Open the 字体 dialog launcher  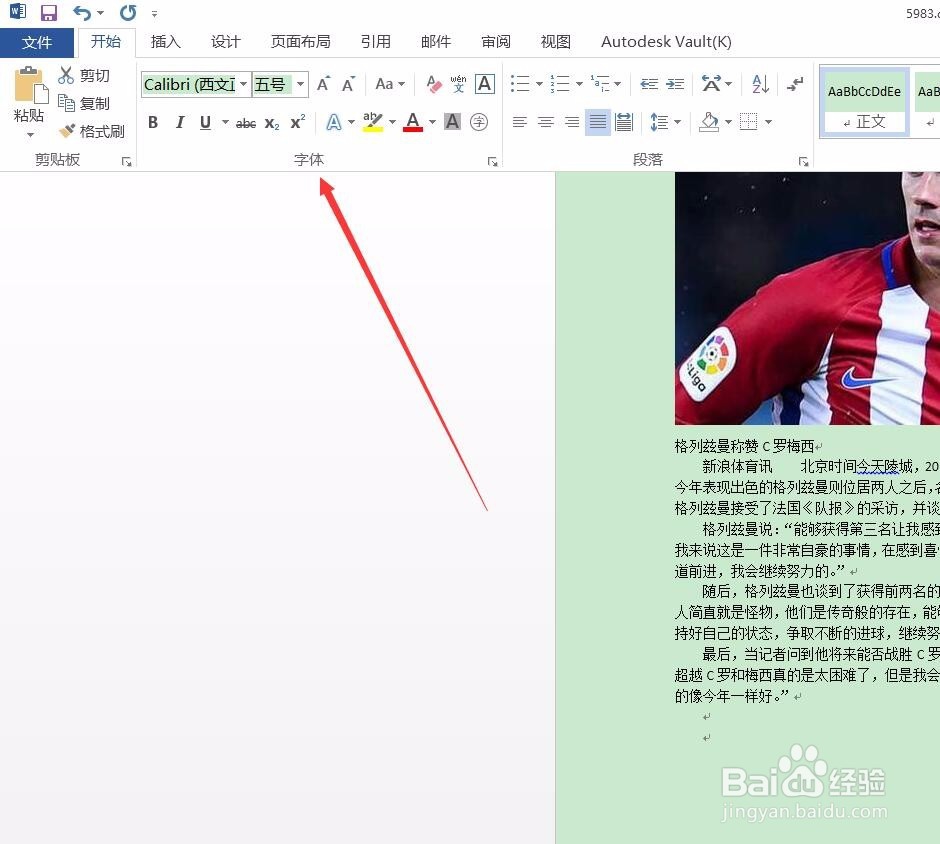tap(493, 161)
